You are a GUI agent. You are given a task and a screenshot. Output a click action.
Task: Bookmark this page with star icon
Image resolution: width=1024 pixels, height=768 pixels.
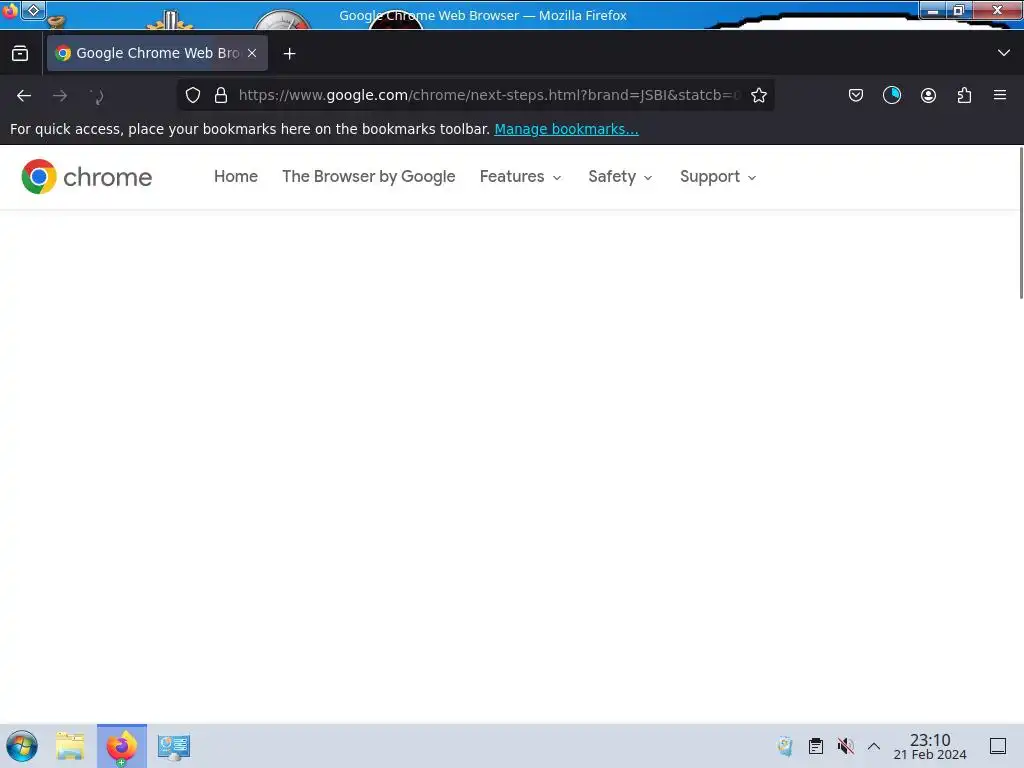coord(759,95)
